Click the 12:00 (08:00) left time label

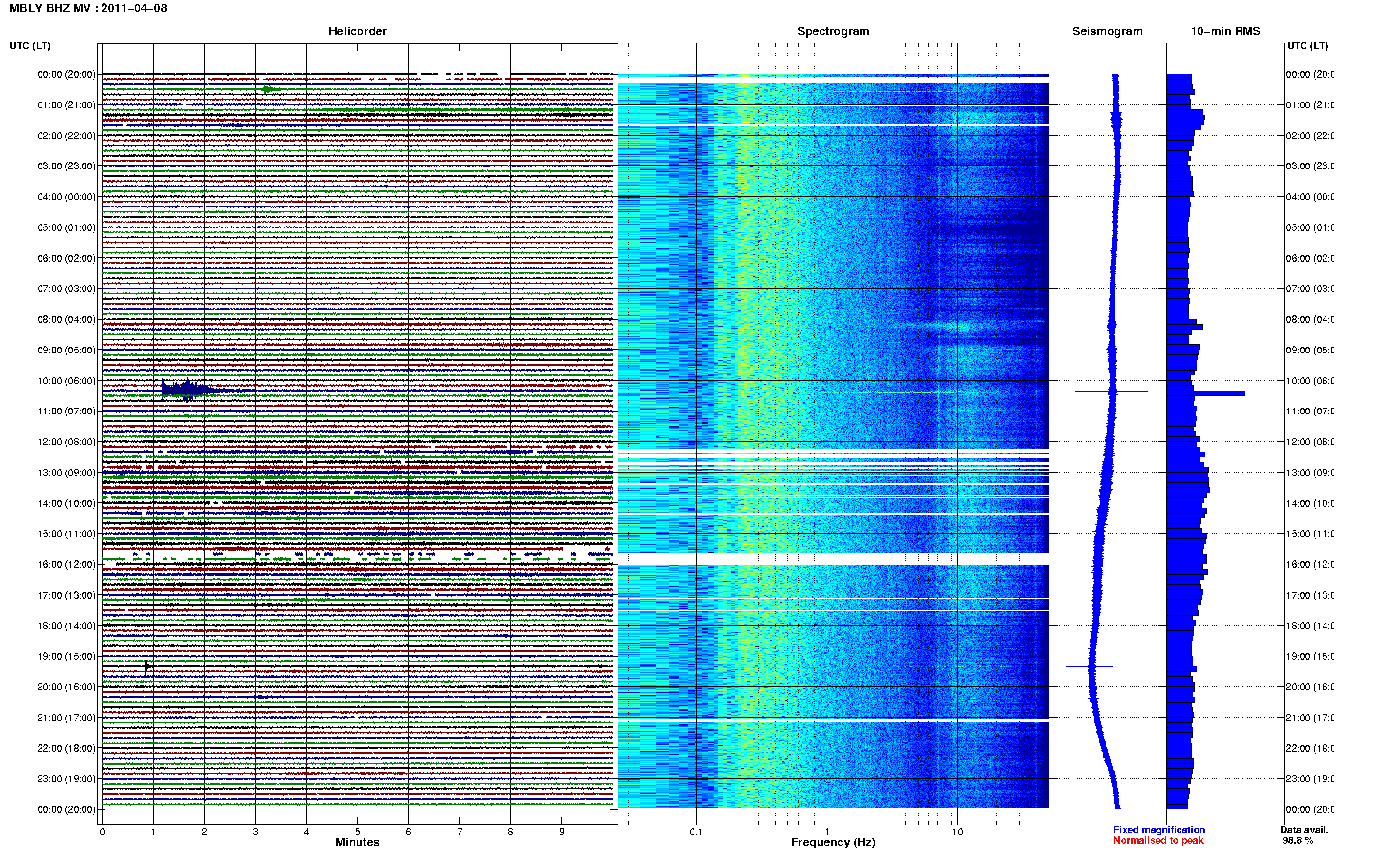tap(66, 442)
